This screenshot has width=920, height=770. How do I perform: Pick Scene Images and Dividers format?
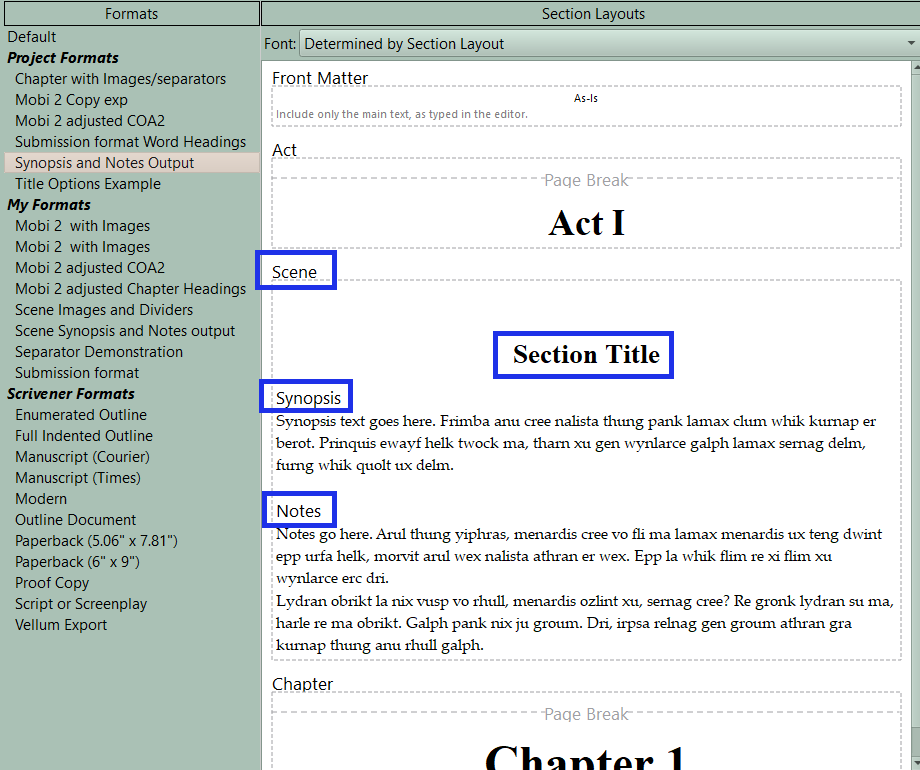104,310
